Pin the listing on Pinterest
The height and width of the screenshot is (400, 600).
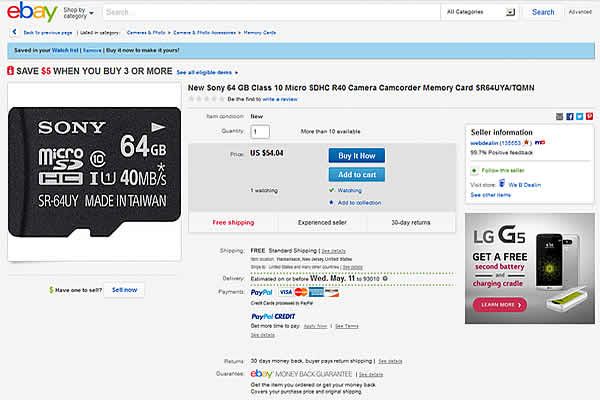[590, 116]
